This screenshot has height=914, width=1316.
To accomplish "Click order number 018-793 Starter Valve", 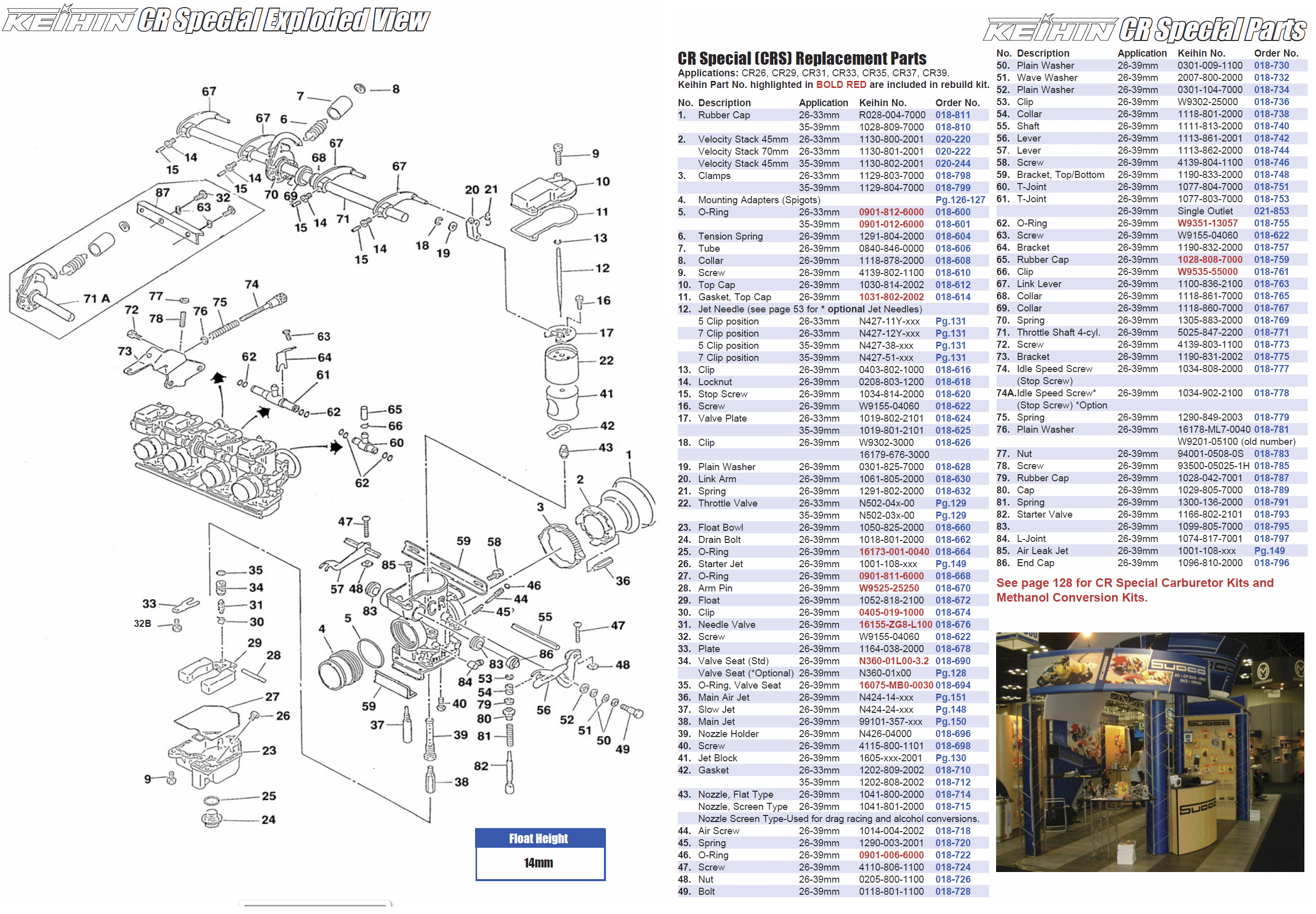I will pyautogui.click(x=1272, y=515).
